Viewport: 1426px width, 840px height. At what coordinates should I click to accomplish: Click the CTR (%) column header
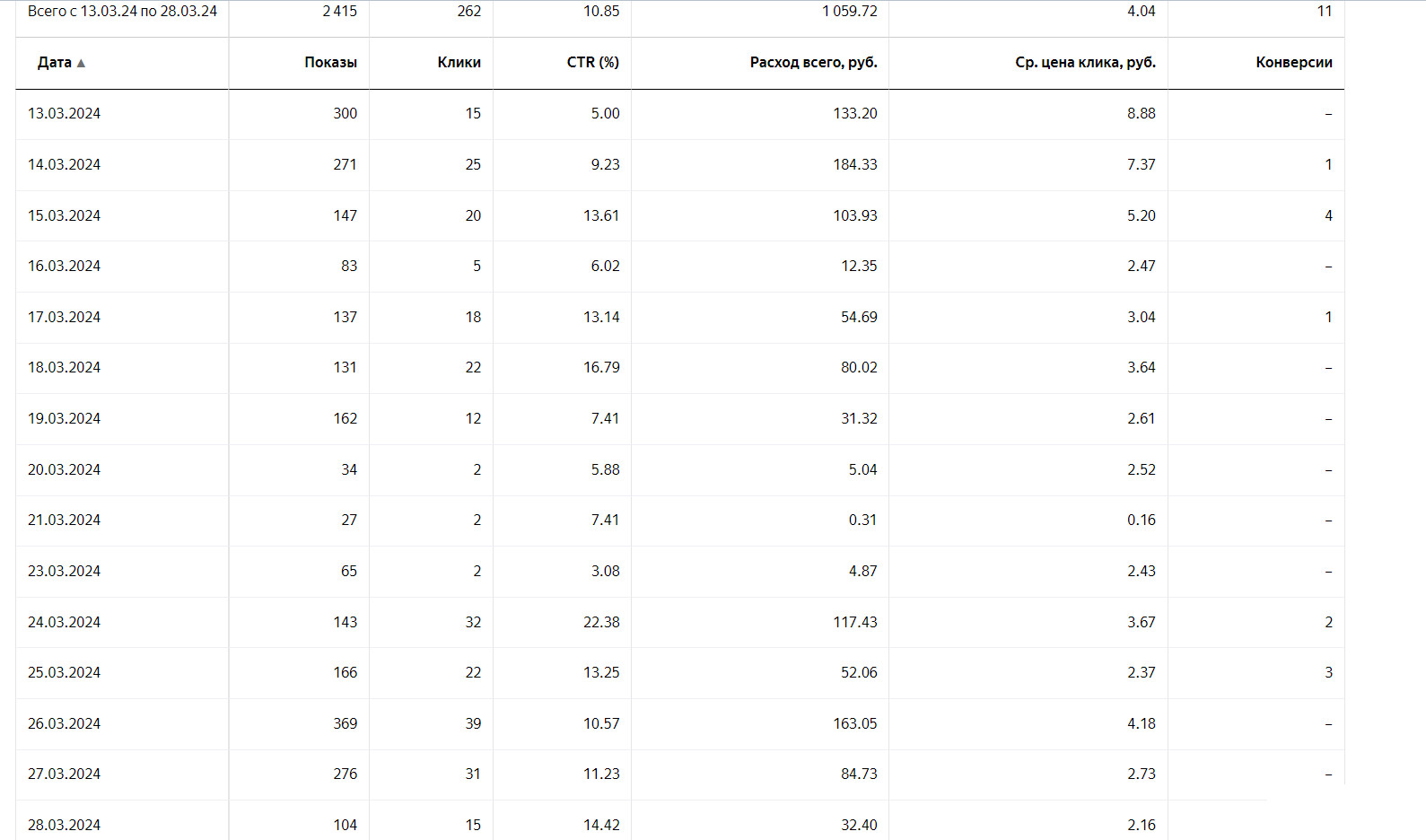(592, 62)
